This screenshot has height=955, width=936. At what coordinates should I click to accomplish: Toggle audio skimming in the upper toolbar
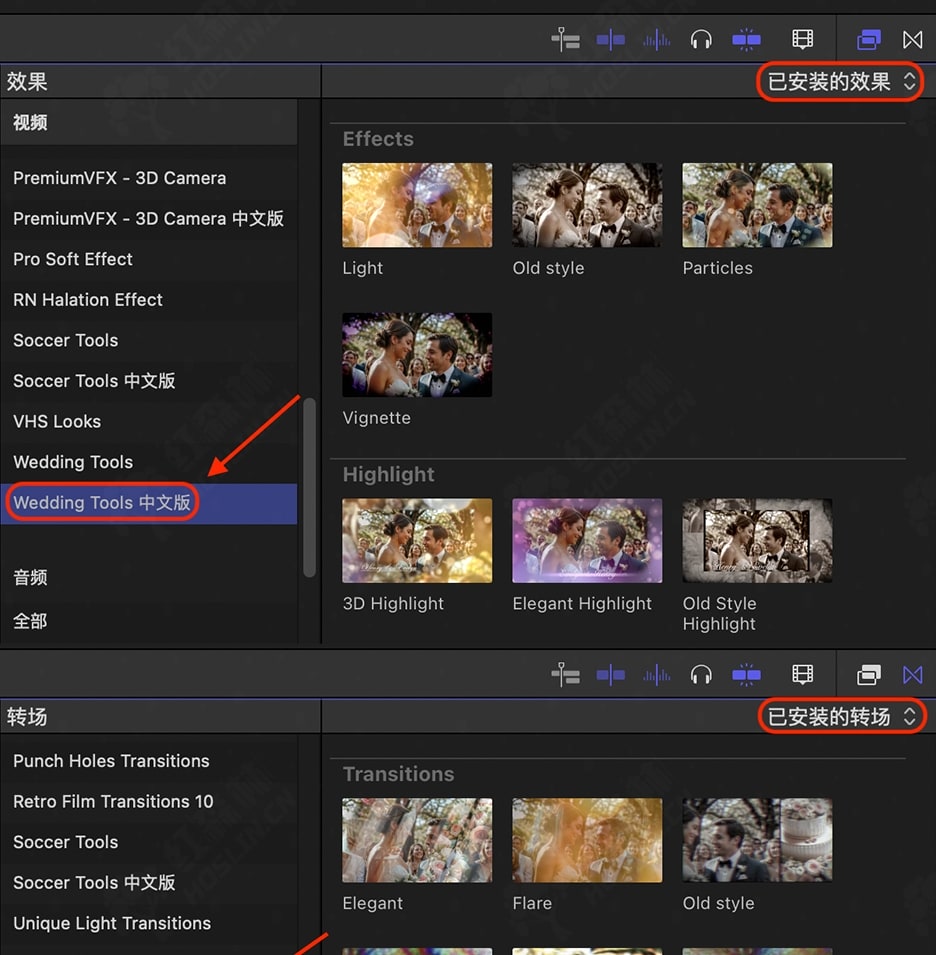(x=656, y=40)
